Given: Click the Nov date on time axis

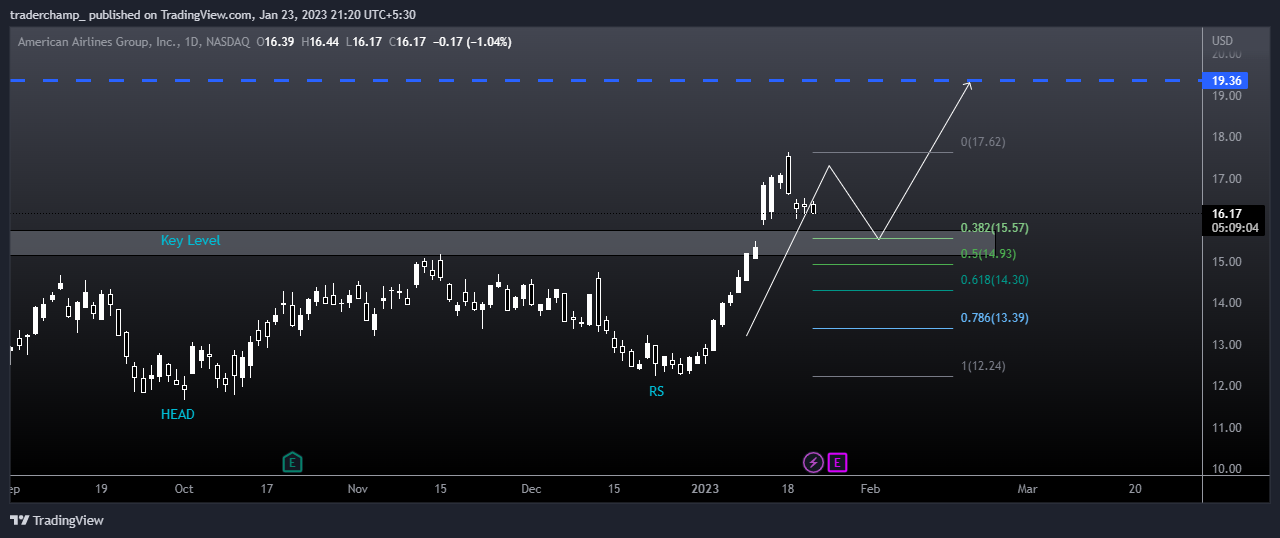Looking at the screenshot, I should [358, 489].
